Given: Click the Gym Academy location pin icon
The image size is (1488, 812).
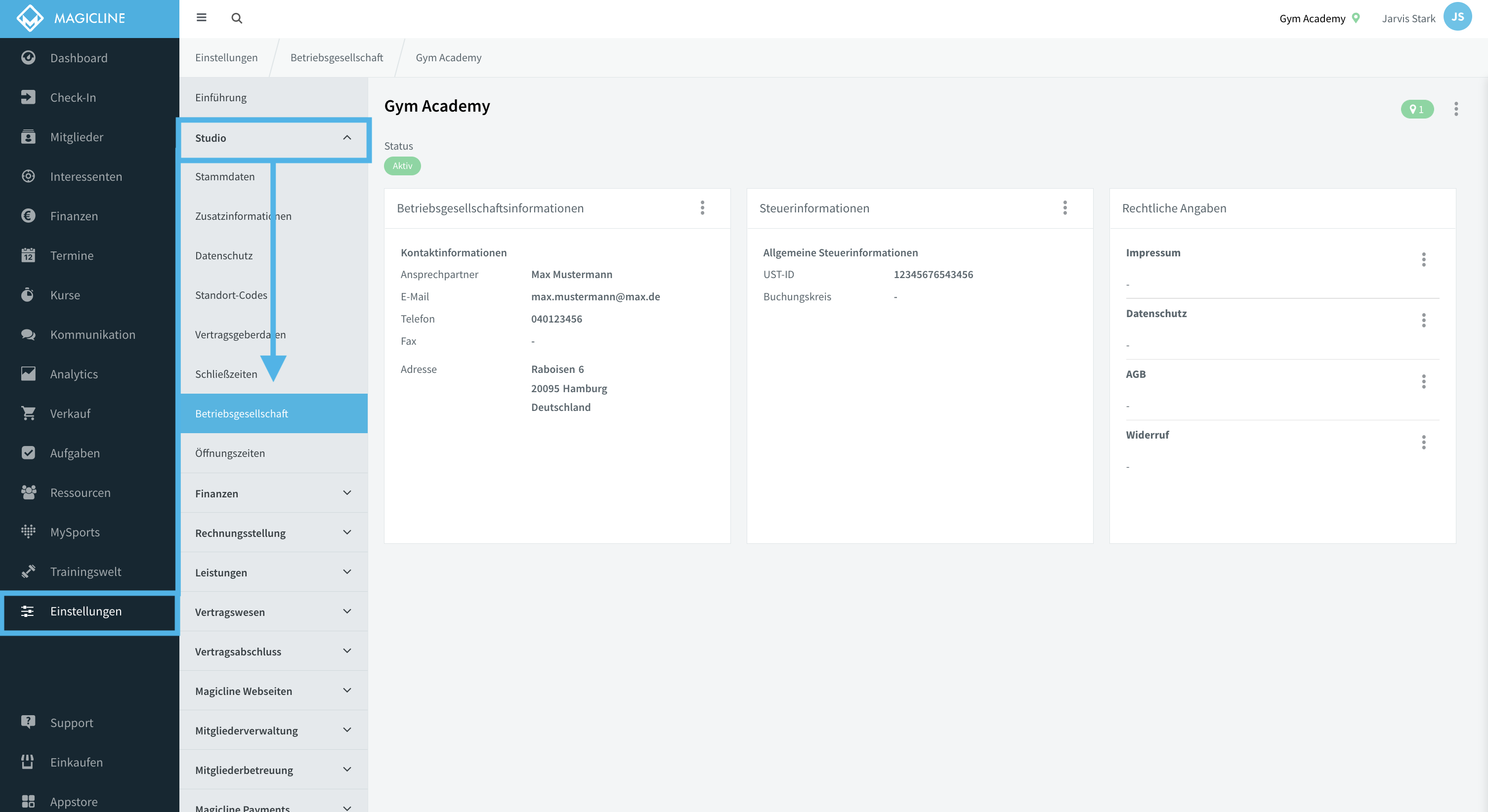Looking at the screenshot, I should pos(1356,18).
